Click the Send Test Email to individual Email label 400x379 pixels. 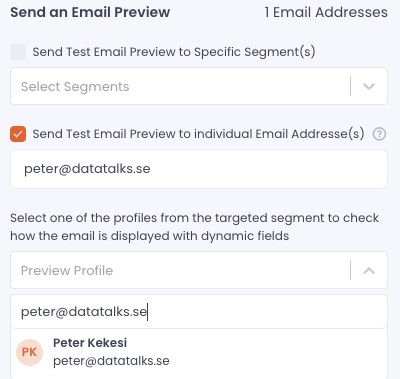pos(198,134)
